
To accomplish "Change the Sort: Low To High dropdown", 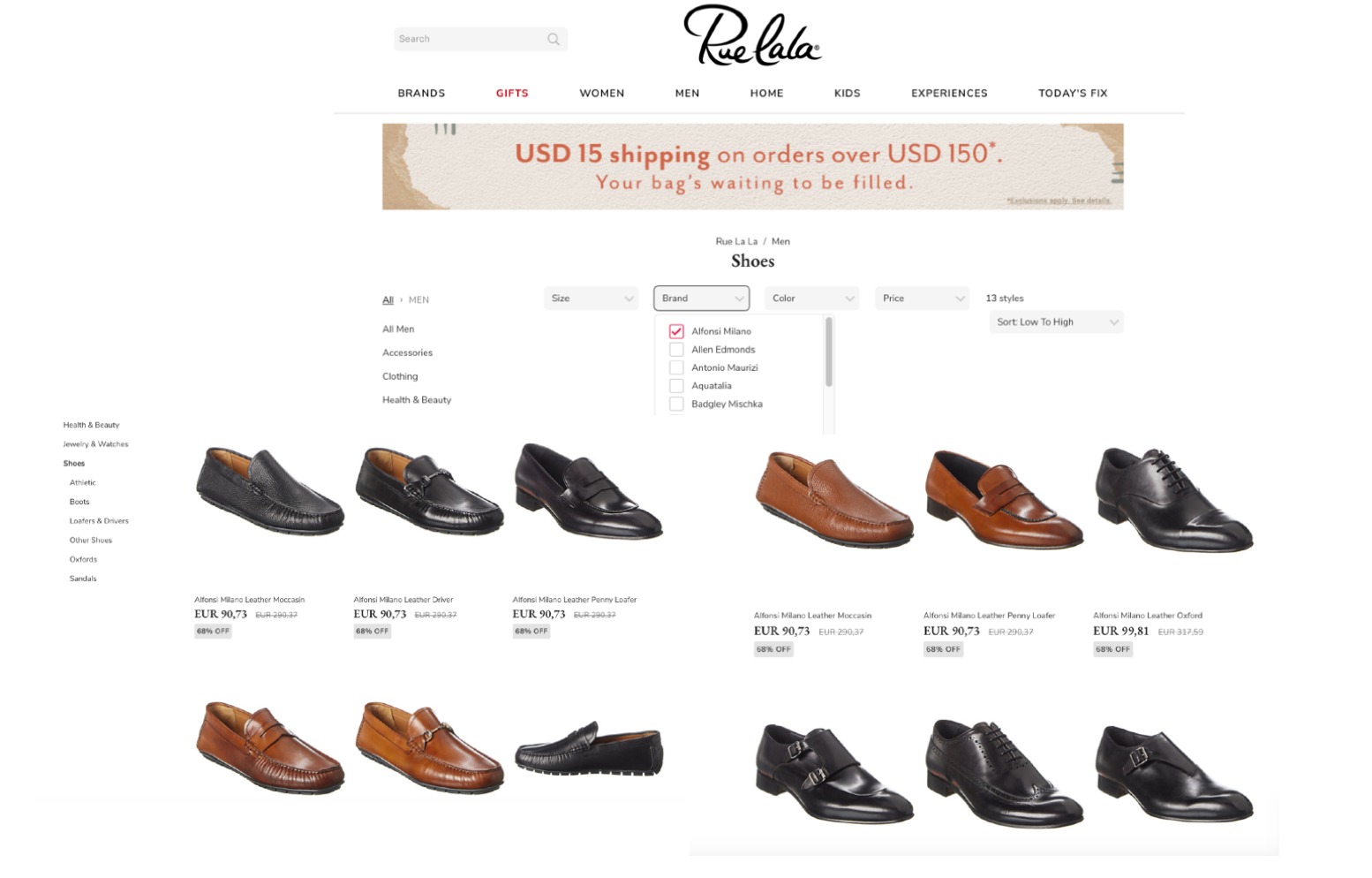I will (1056, 322).
